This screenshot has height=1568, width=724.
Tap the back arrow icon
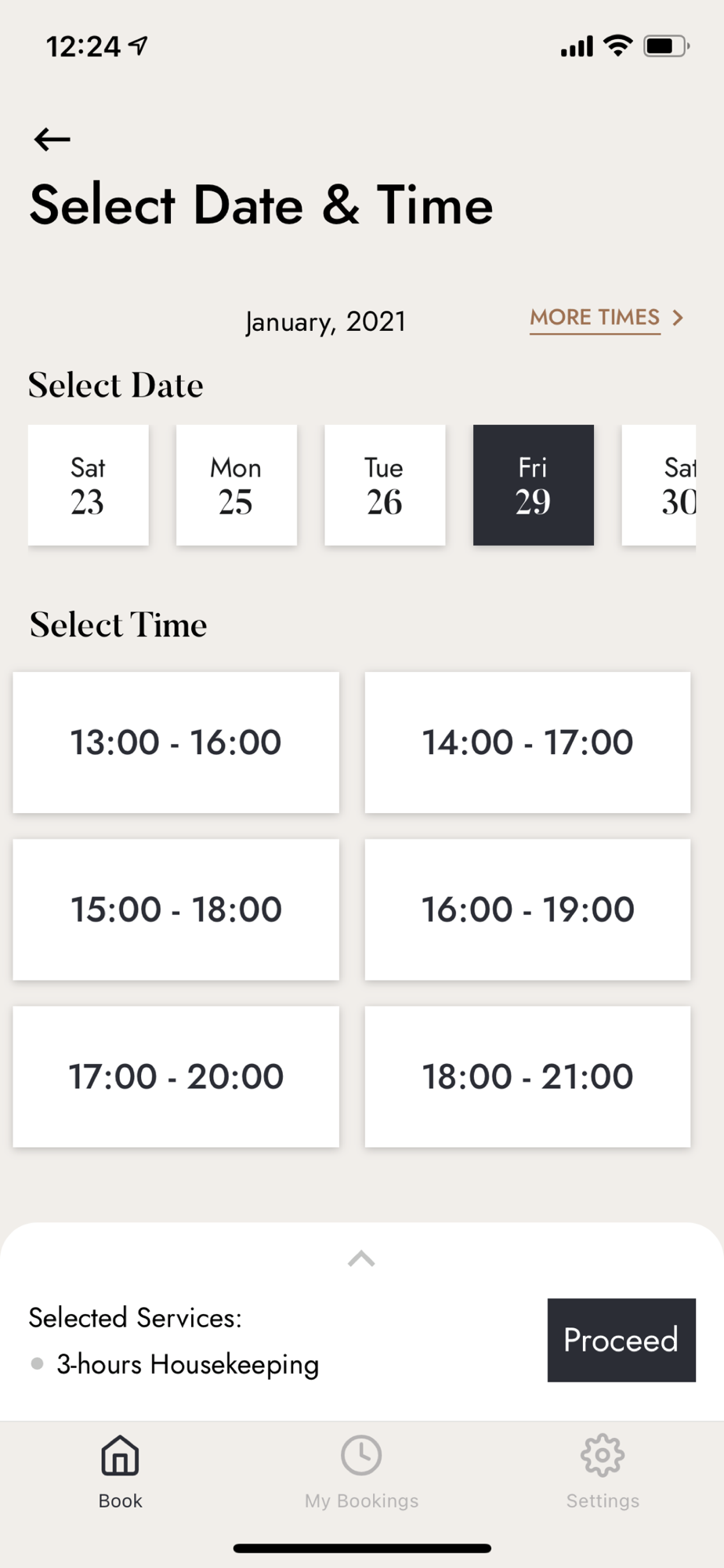tap(52, 140)
